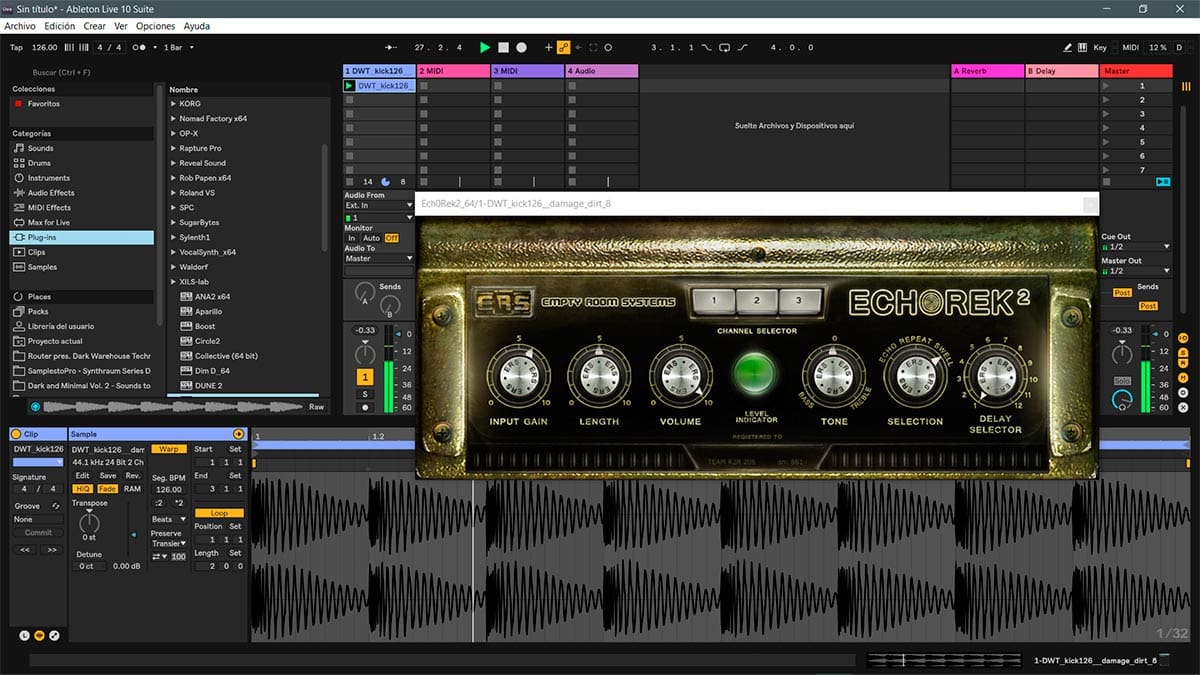Select the Clips category
Screen dimensions: 1200x675
point(36,252)
